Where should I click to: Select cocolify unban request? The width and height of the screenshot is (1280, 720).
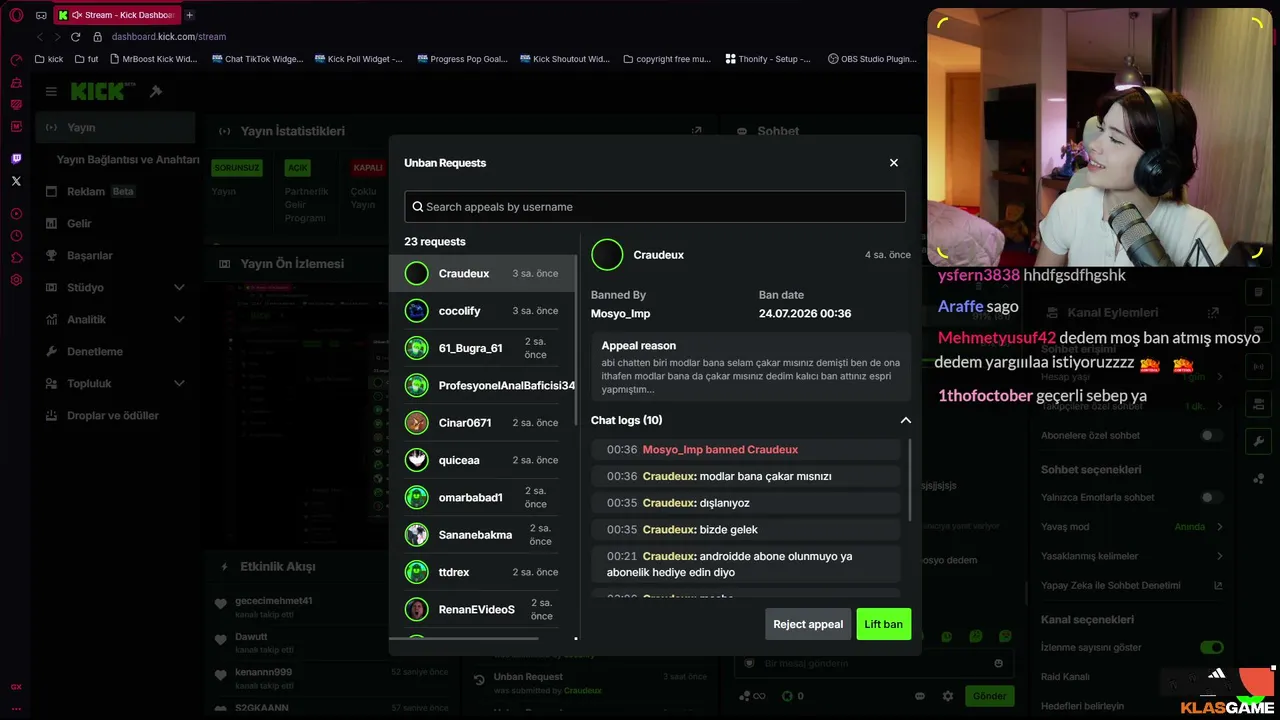coord(483,311)
